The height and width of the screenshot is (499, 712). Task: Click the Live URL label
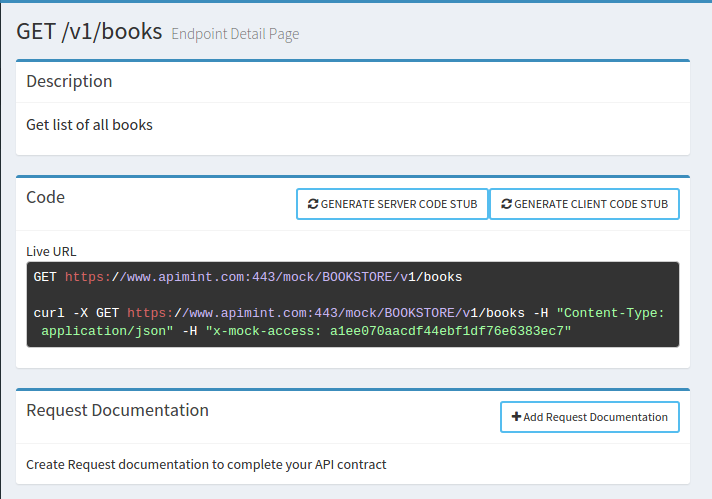coord(51,252)
